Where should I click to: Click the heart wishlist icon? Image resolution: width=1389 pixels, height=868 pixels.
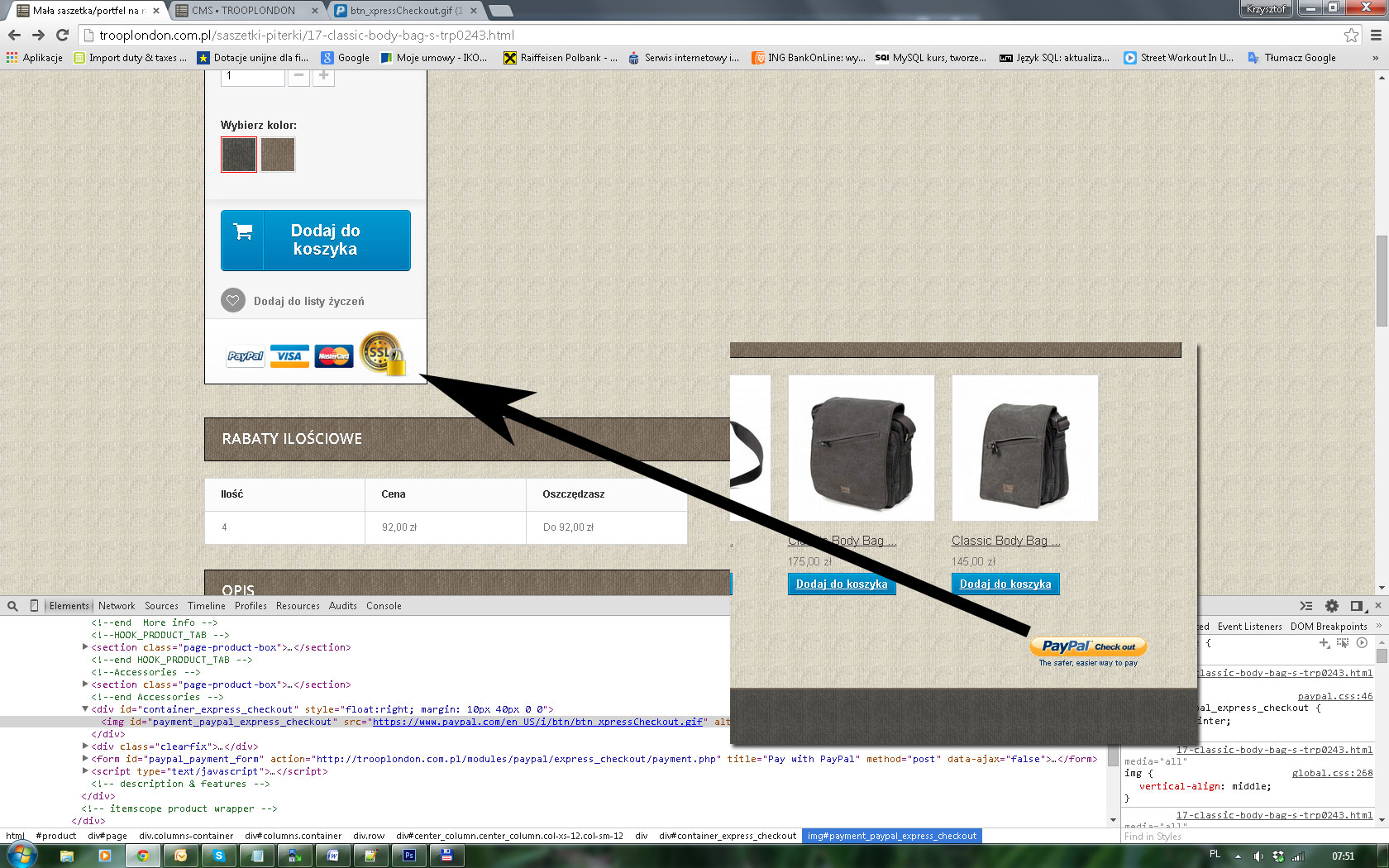233,301
